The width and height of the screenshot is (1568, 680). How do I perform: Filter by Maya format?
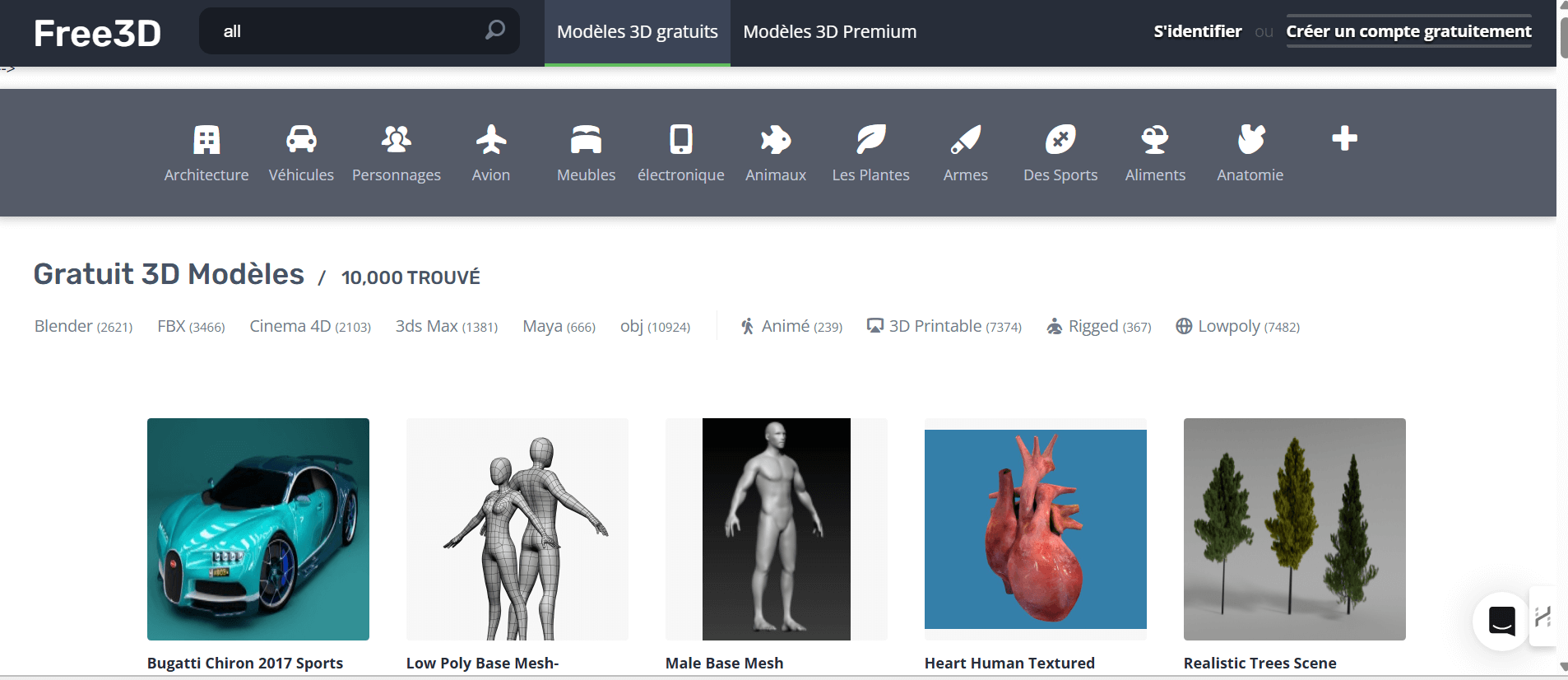(559, 326)
